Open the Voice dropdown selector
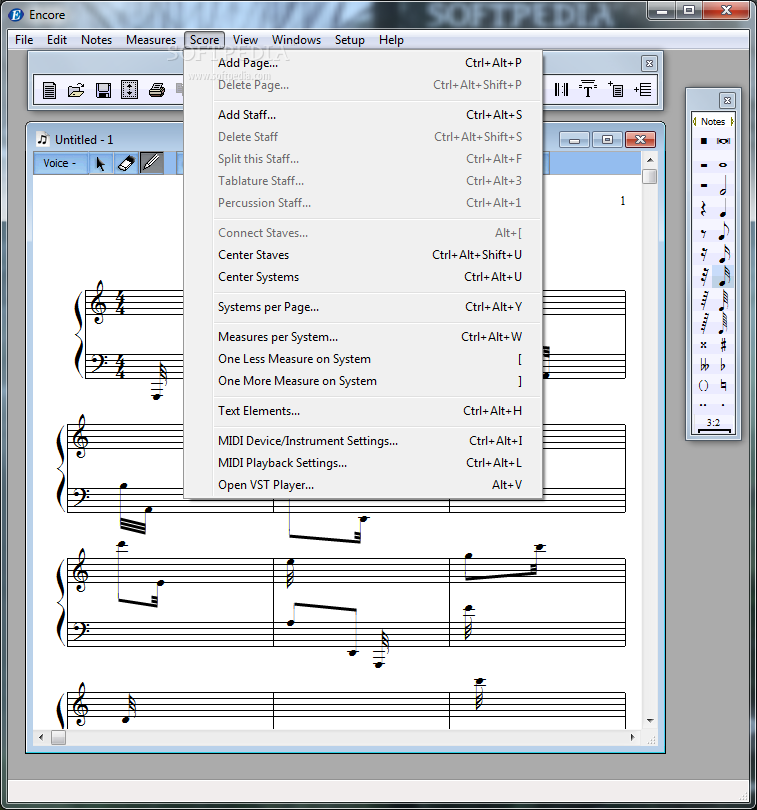This screenshot has width=757, height=810. pos(60,163)
